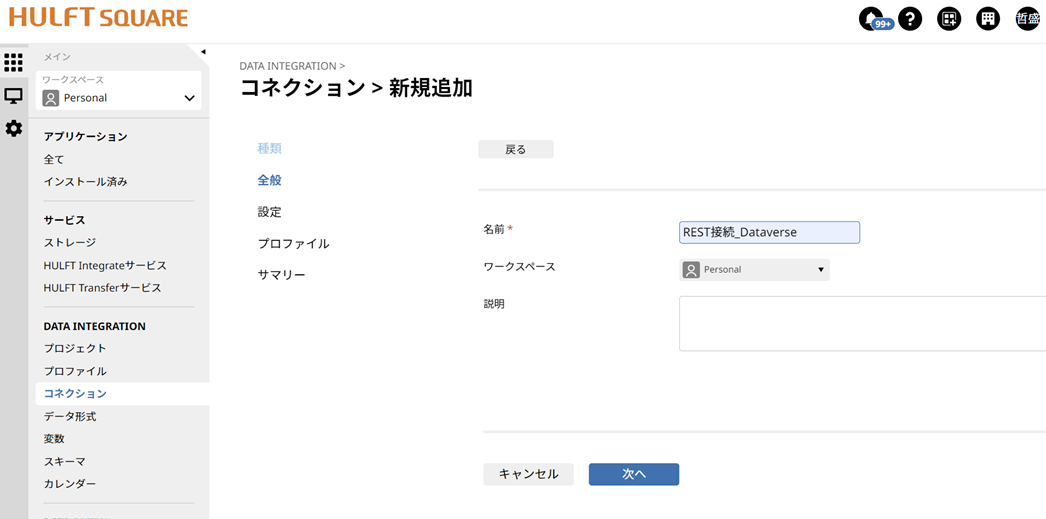This screenshot has height=519, width=1046.
Task: Open プロファイル in the sidebar
Action: tap(75, 371)
